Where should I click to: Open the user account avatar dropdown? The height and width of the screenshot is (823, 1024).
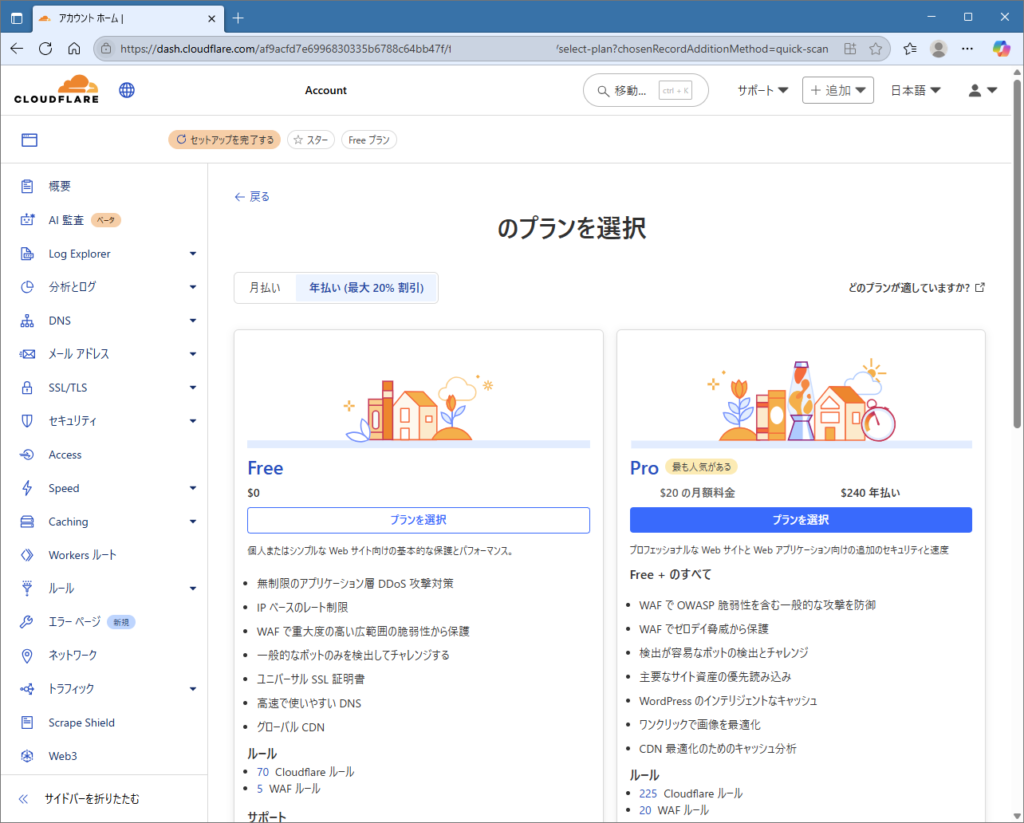[982, 90]
